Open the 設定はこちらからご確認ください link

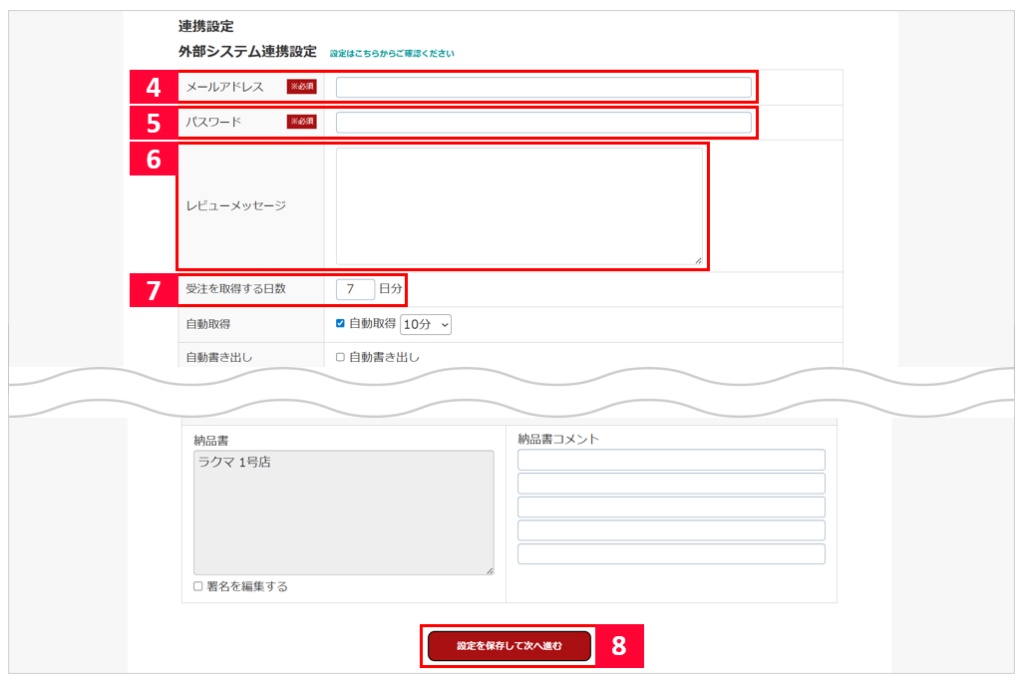(392, 53)
